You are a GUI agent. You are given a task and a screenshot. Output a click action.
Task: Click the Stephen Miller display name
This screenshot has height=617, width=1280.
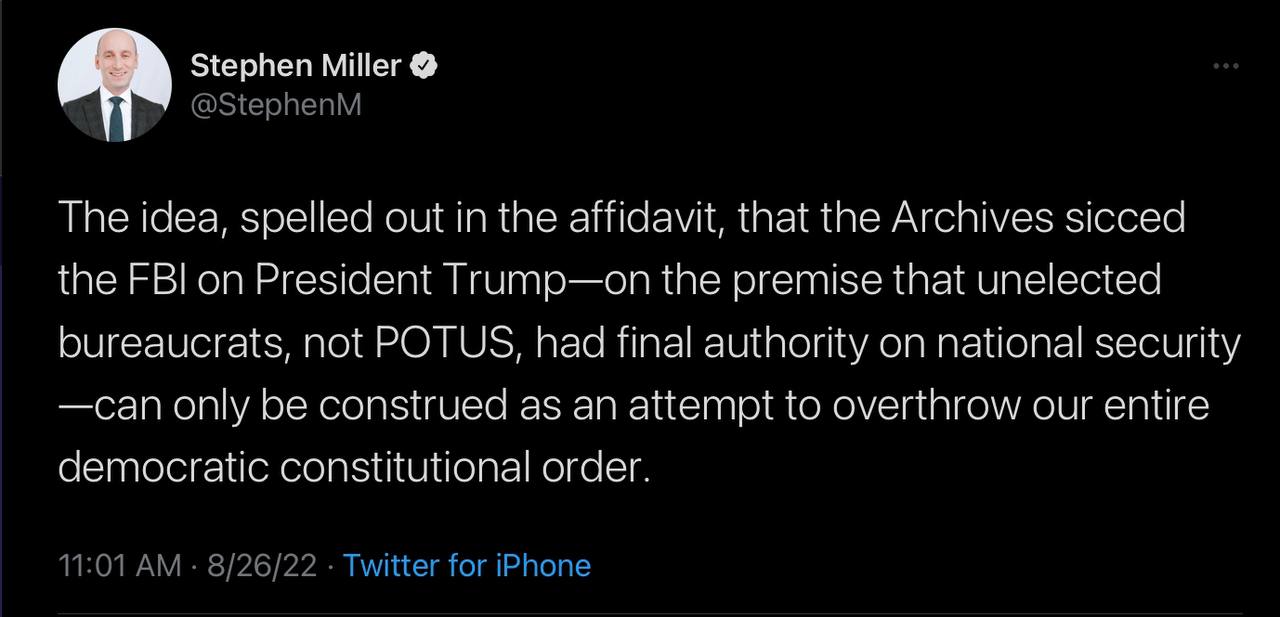click(x=296, y=67)
